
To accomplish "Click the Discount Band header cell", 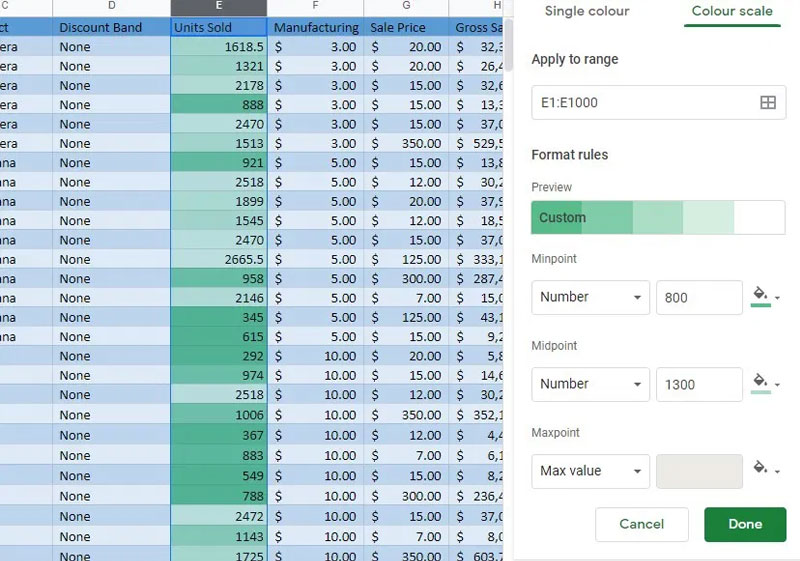I will pyautogui.click(x=111, y=27).
